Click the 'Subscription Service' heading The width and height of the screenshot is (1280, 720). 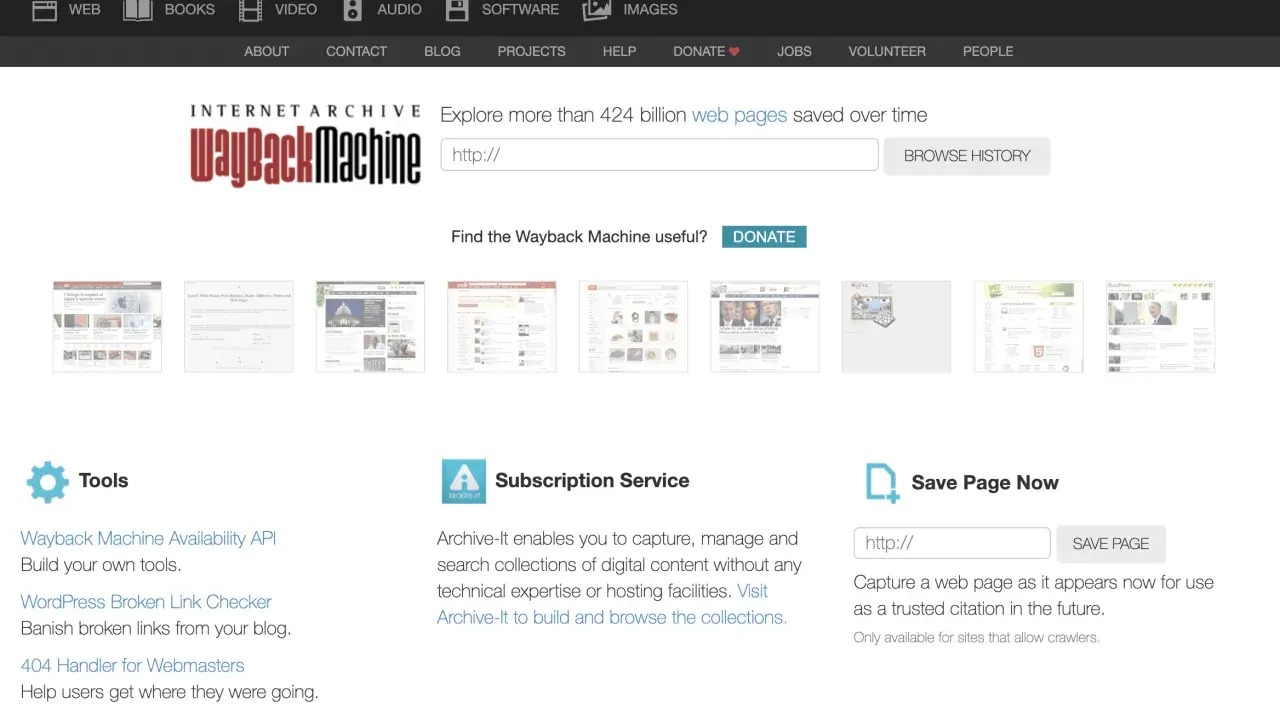[592, 481]
